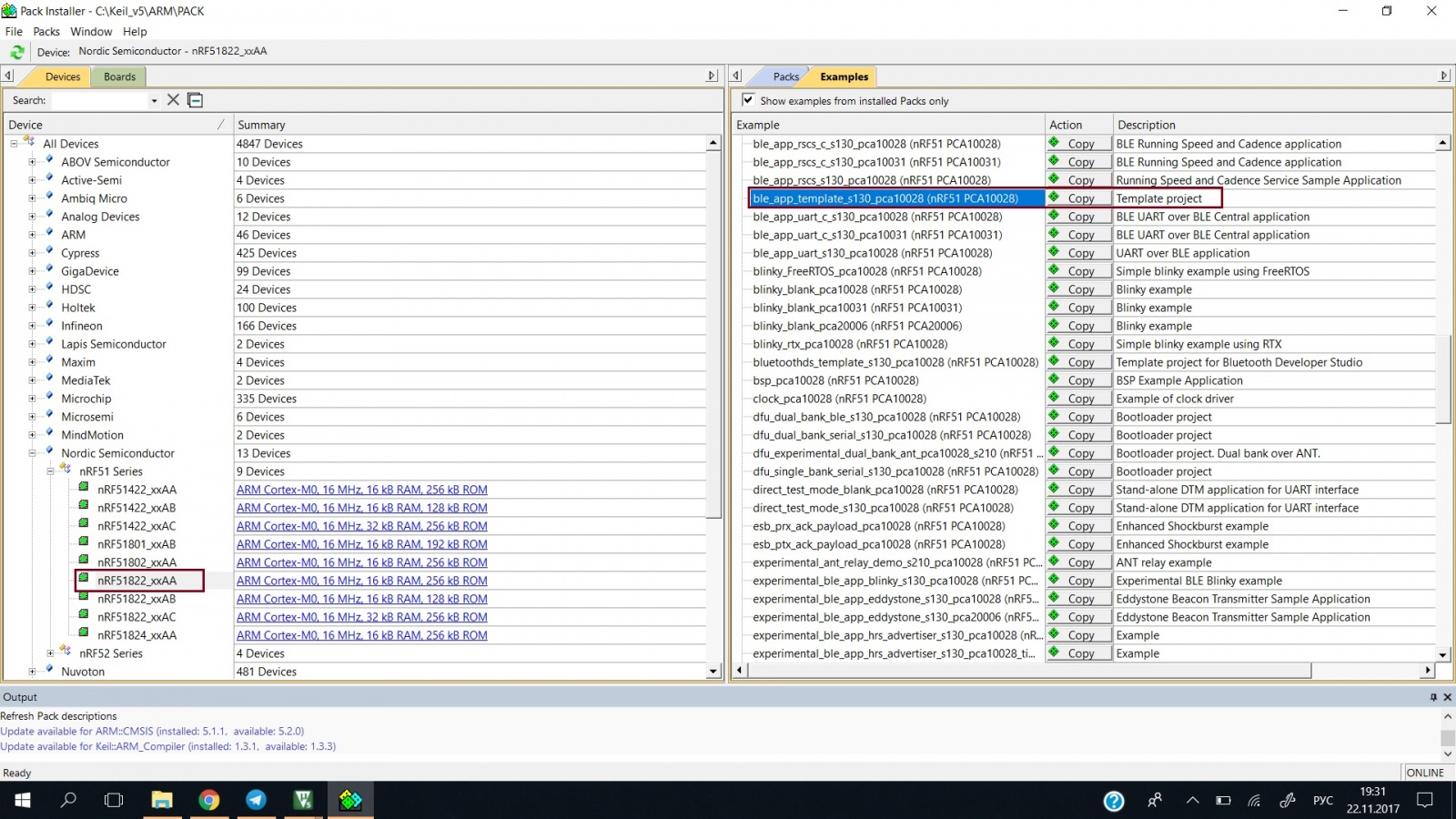Image resolution: width=1456 pixels, height=819 pixels.
Task: Open File Explorer from the taskbar
Action: point(162,800)
